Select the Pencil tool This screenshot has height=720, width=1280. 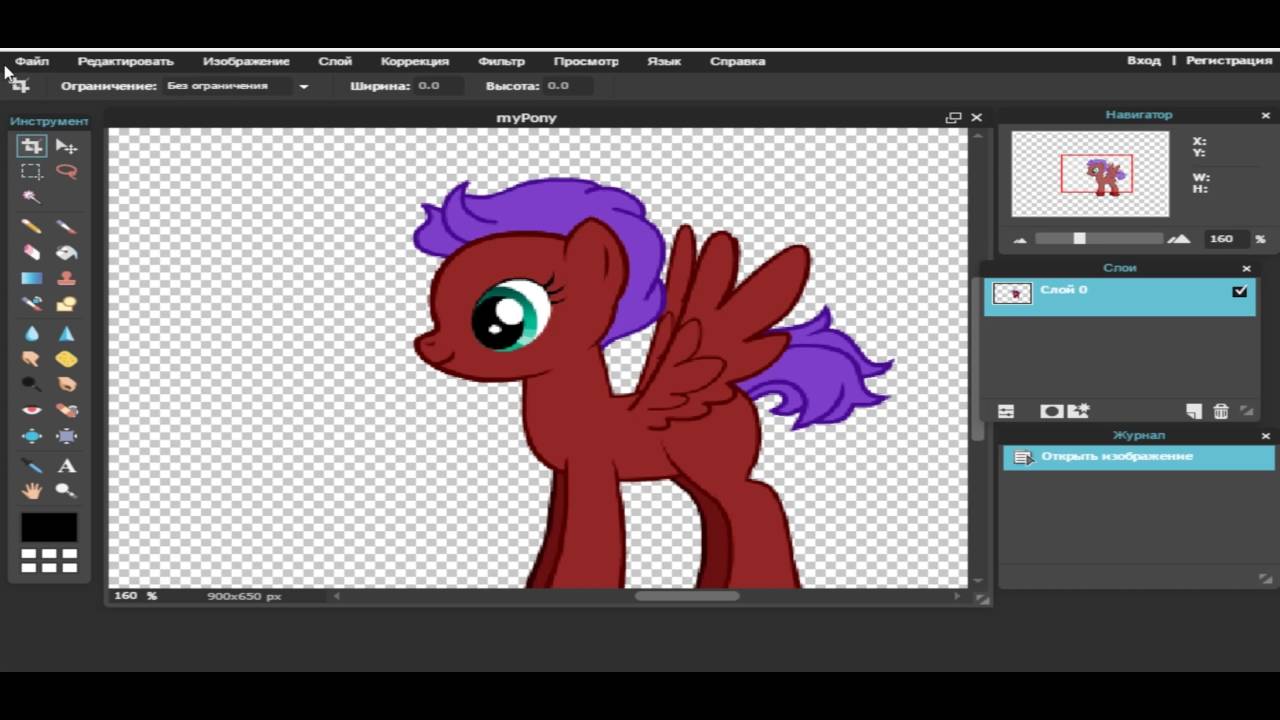tap(32, 227)
